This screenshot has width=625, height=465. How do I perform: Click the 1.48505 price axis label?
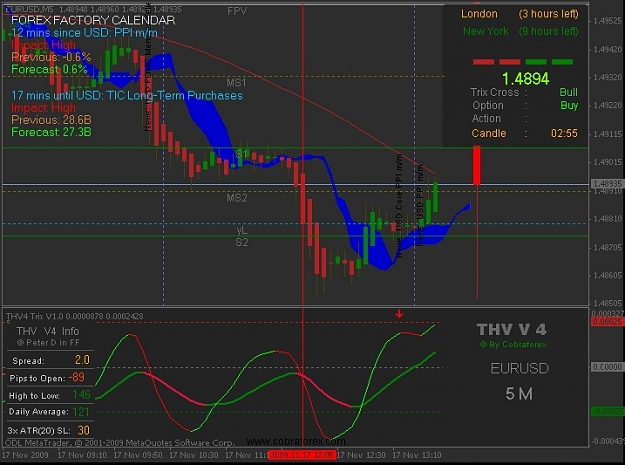pyautogui.click(x=607, y=303)
